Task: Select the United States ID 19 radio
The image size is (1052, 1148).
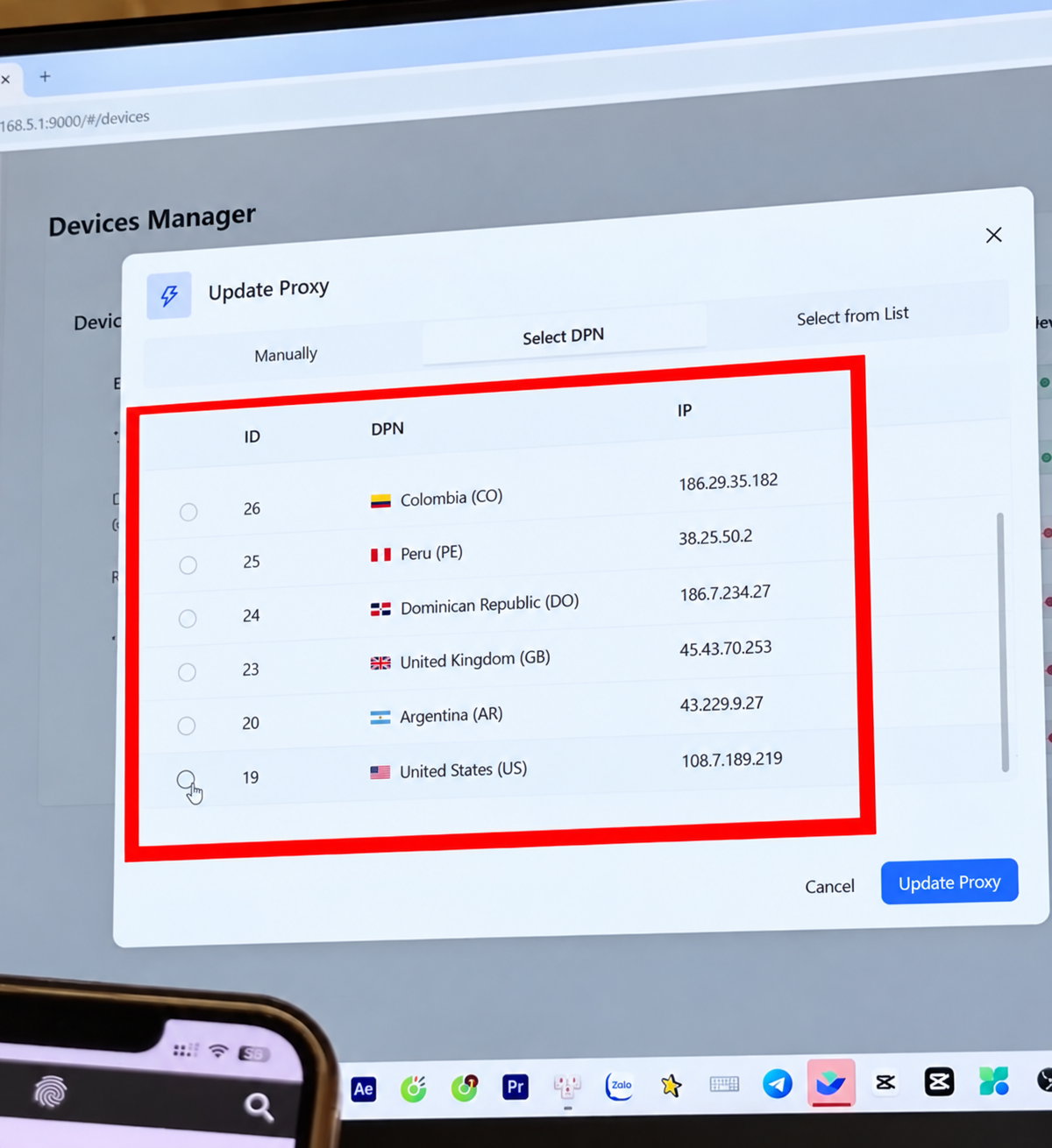Action: (x=186, y=779)
